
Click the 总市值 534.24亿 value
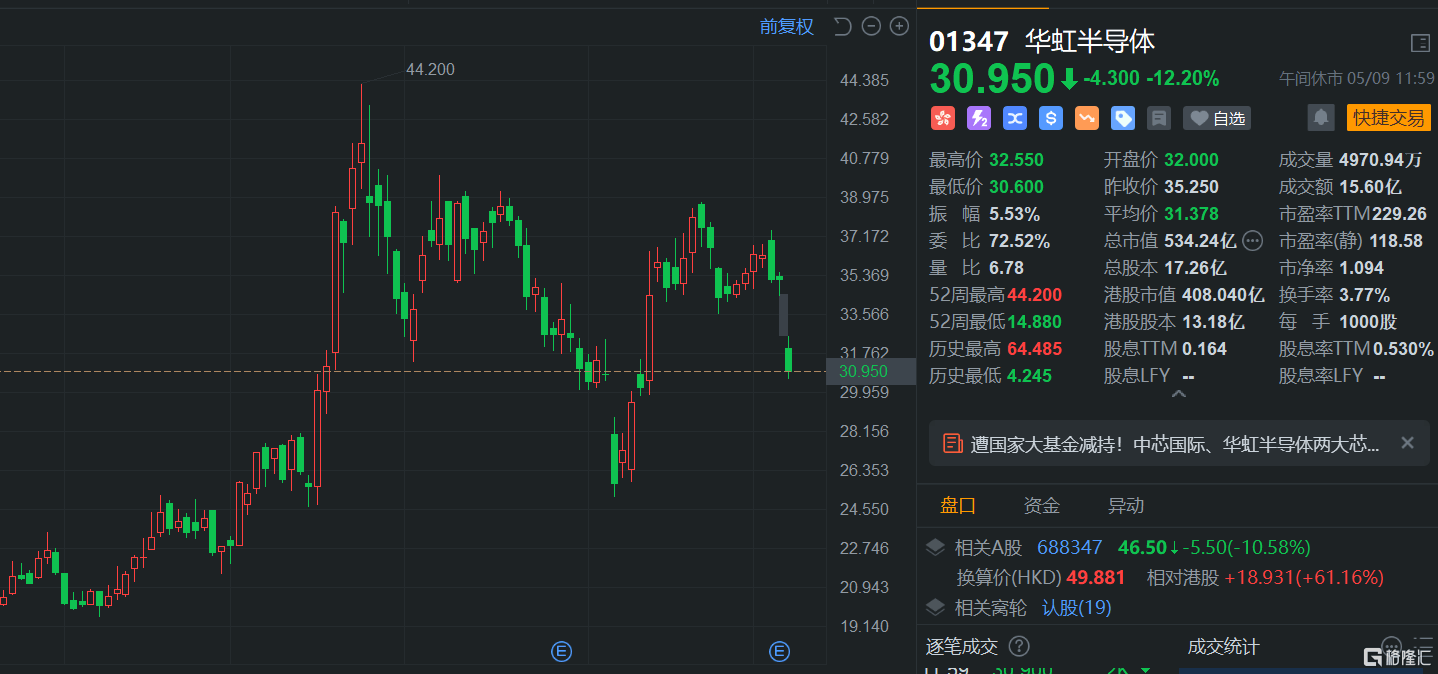(x=1200, y=241)
